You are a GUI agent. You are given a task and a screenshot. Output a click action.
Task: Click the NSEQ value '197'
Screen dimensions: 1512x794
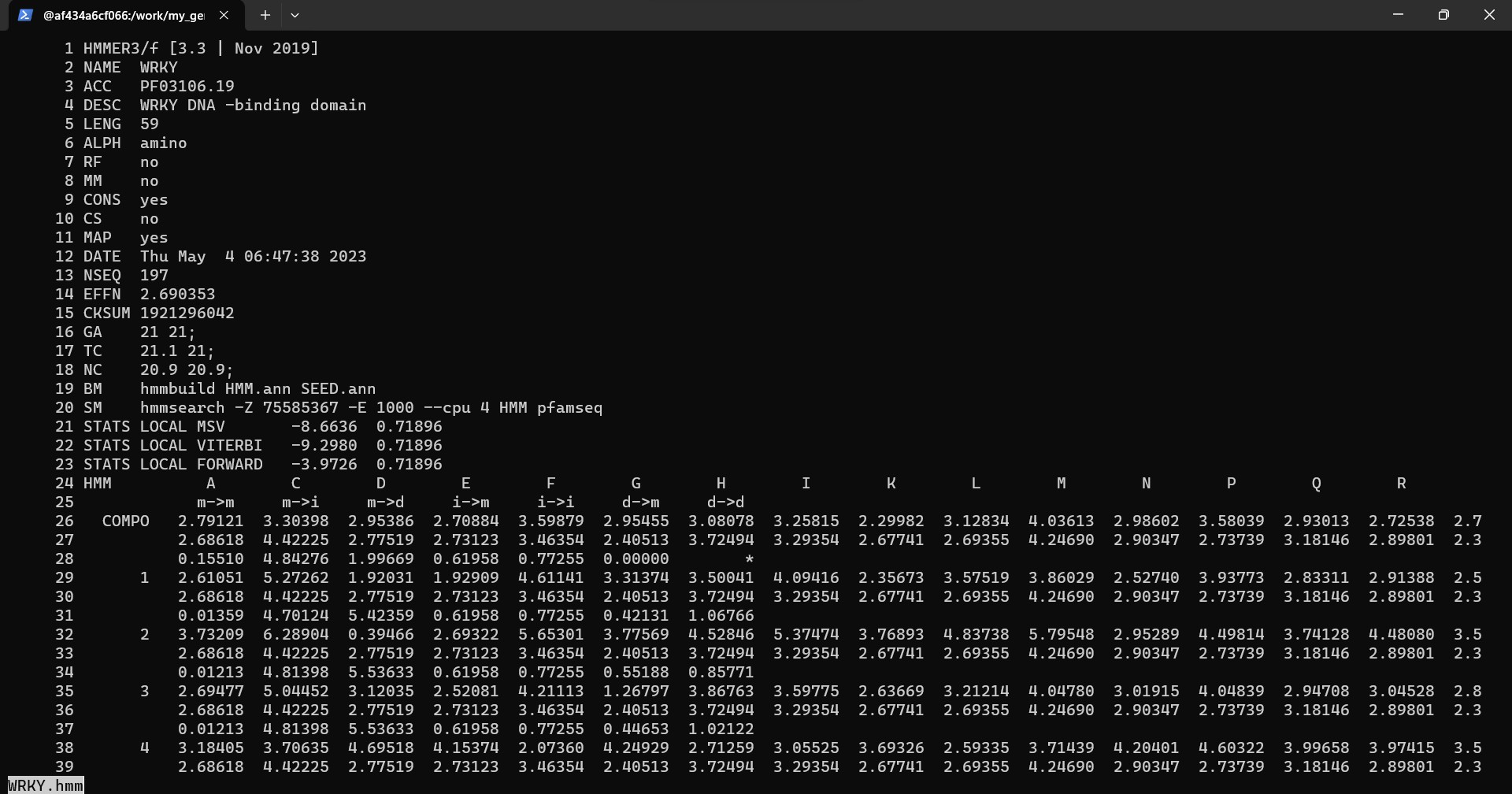[154, 275]
